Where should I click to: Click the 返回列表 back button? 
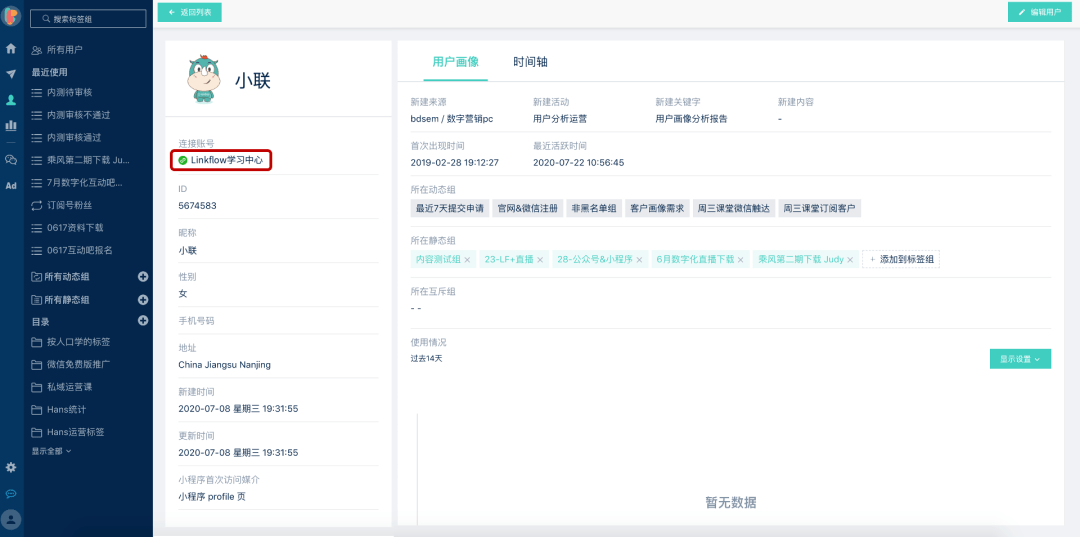[x=189, y=12]
